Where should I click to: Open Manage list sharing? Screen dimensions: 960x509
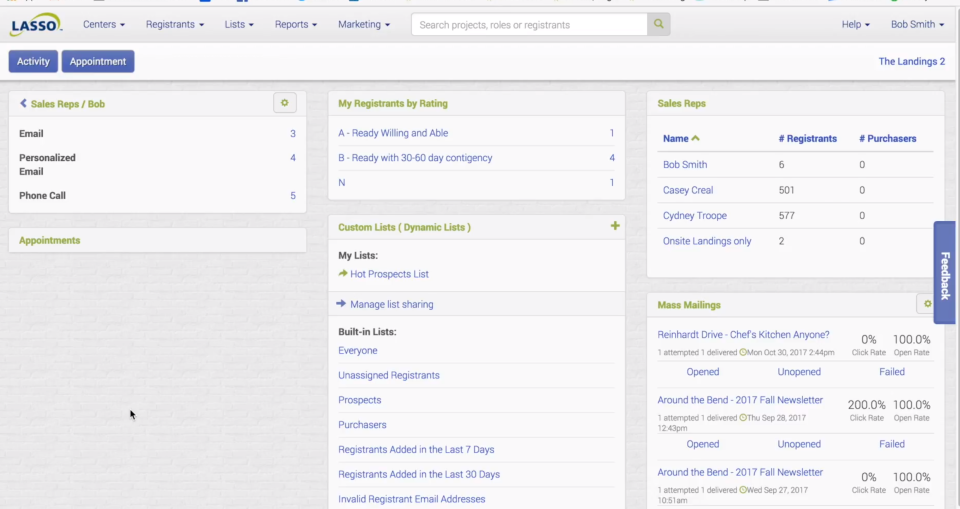(392, 304)
